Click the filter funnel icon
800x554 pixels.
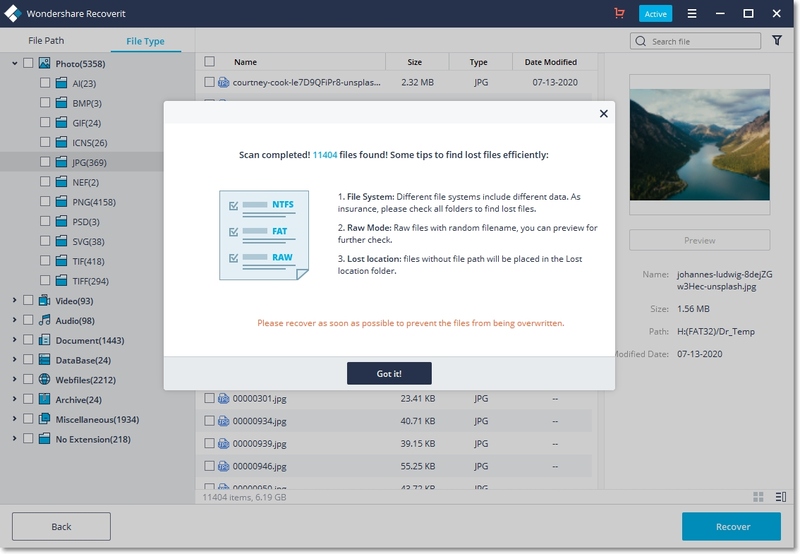coord(778,41)
